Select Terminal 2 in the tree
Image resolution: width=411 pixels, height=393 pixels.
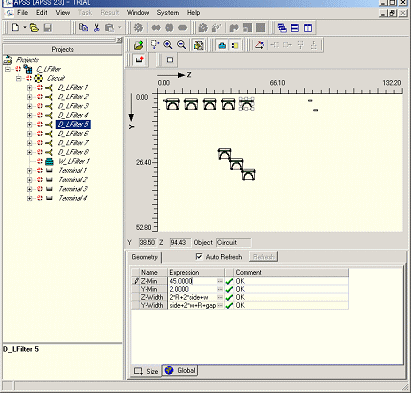click(x=73, y=180)
